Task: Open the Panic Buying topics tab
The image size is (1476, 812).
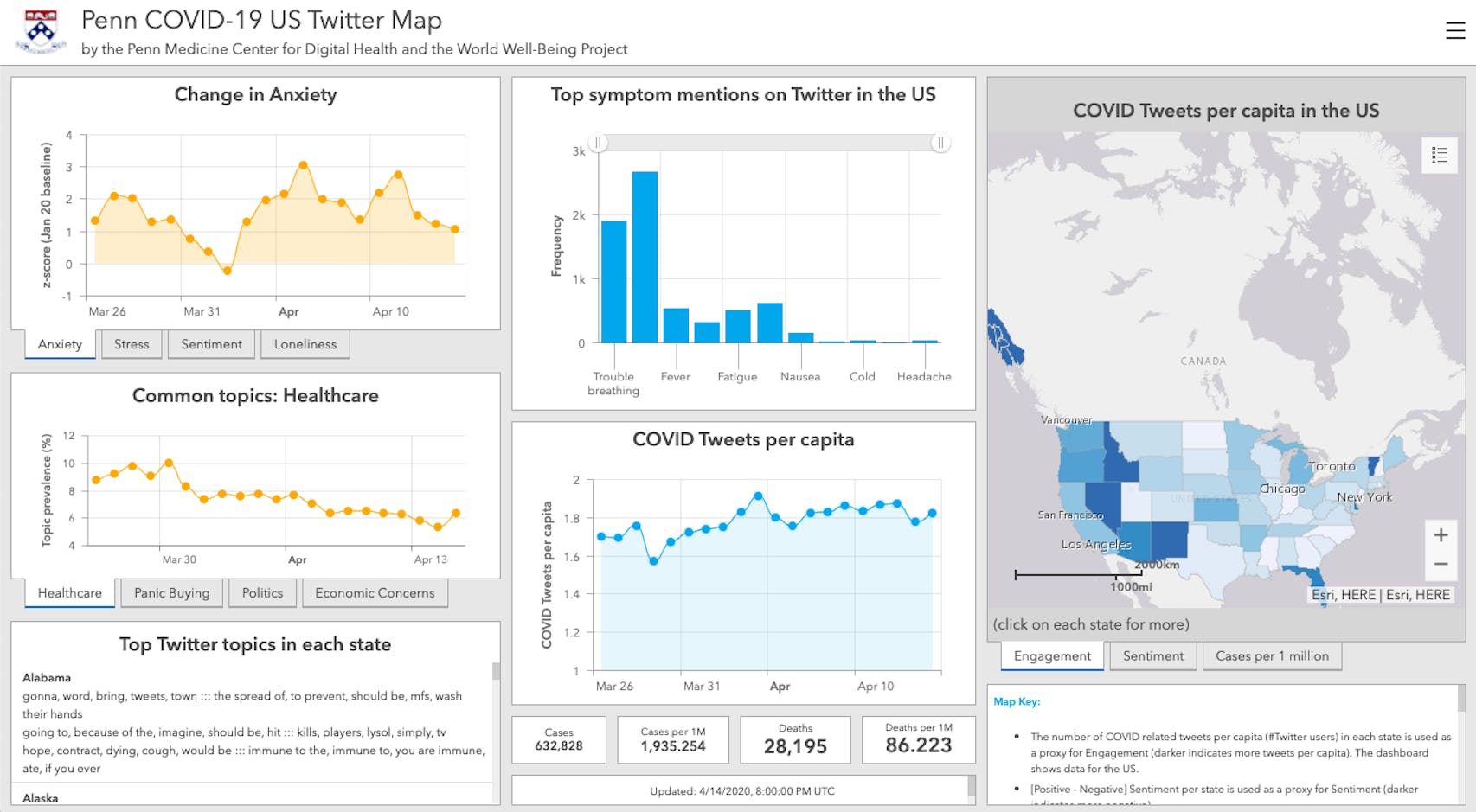Action: (x=171, y=593)
